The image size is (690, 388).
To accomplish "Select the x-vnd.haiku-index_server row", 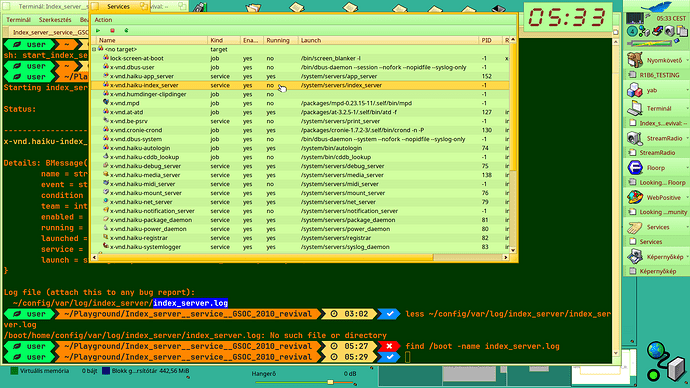I will [x=300, y=85].
